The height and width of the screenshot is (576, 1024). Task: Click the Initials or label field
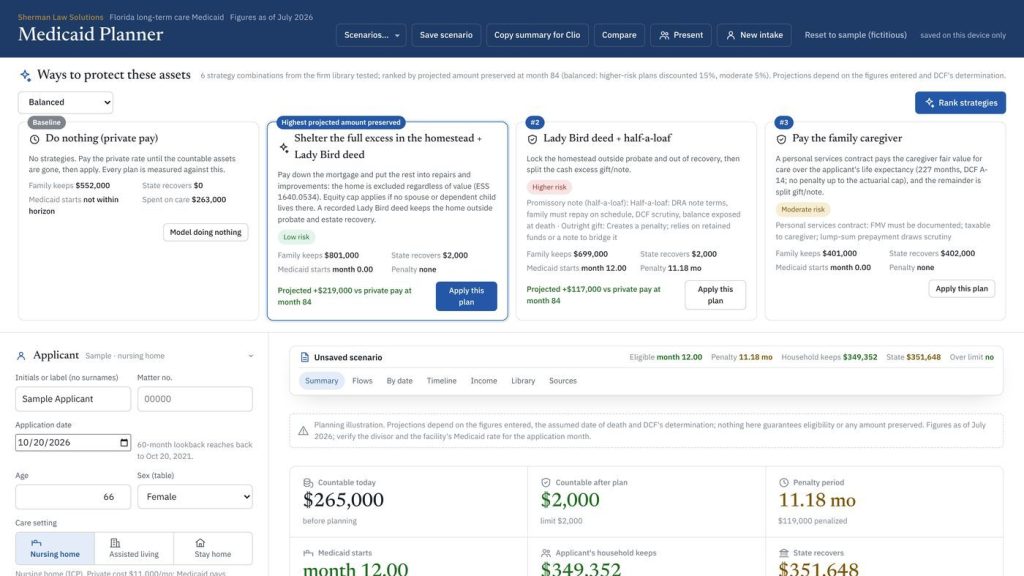pyautogui.click(x=73, y=399)
